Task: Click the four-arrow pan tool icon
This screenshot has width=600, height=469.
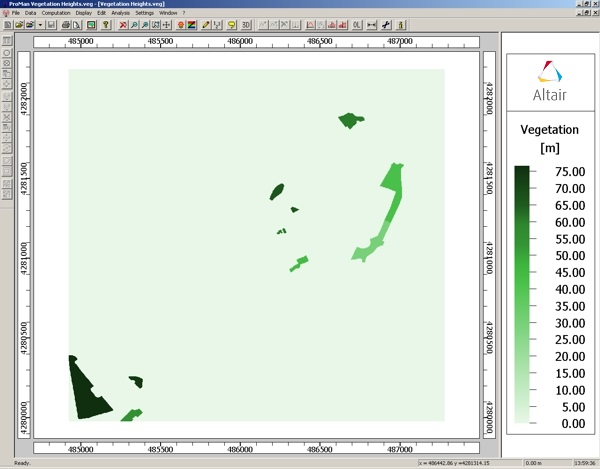Action: tap(166, 24)
